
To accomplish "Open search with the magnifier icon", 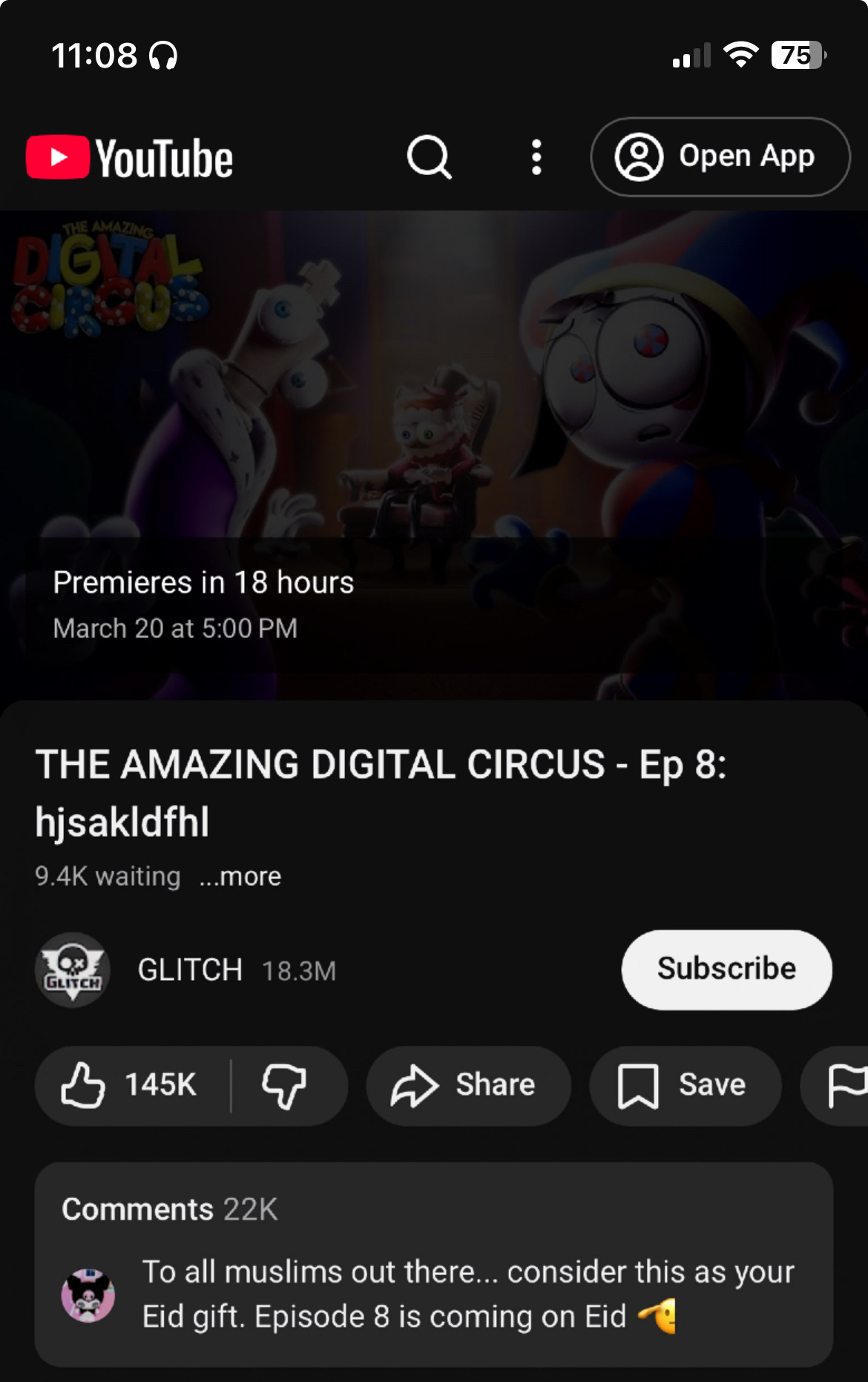I will click(x=429, y=157).
